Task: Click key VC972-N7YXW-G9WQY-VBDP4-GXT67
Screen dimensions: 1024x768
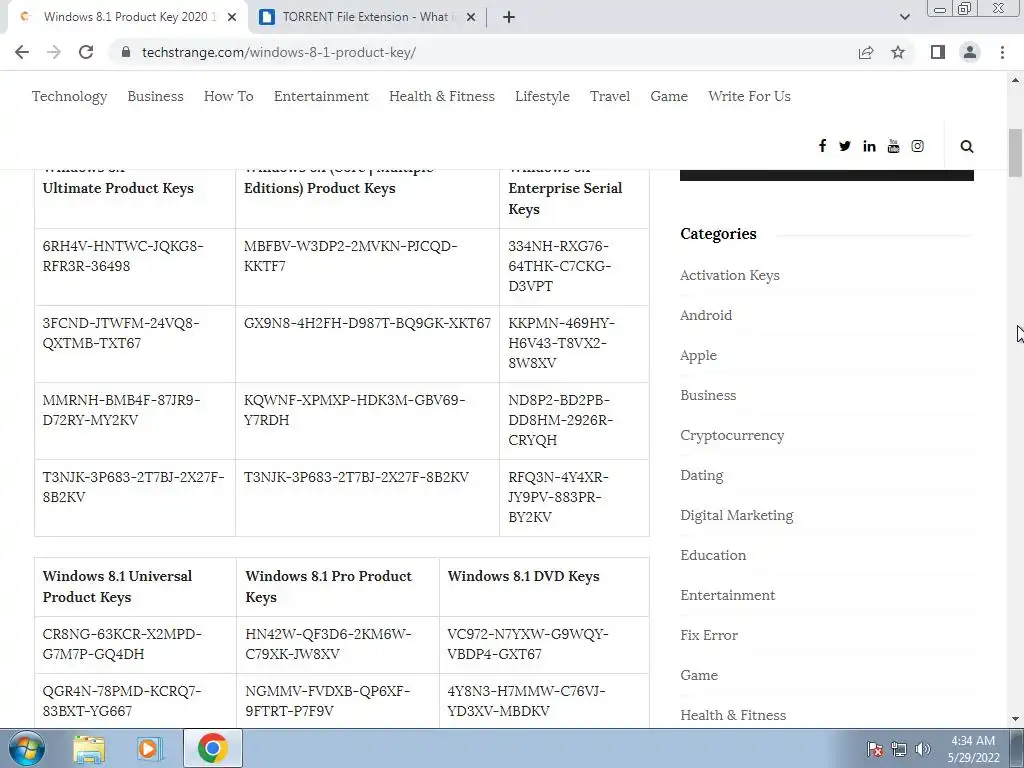Action: click(528, 644)
